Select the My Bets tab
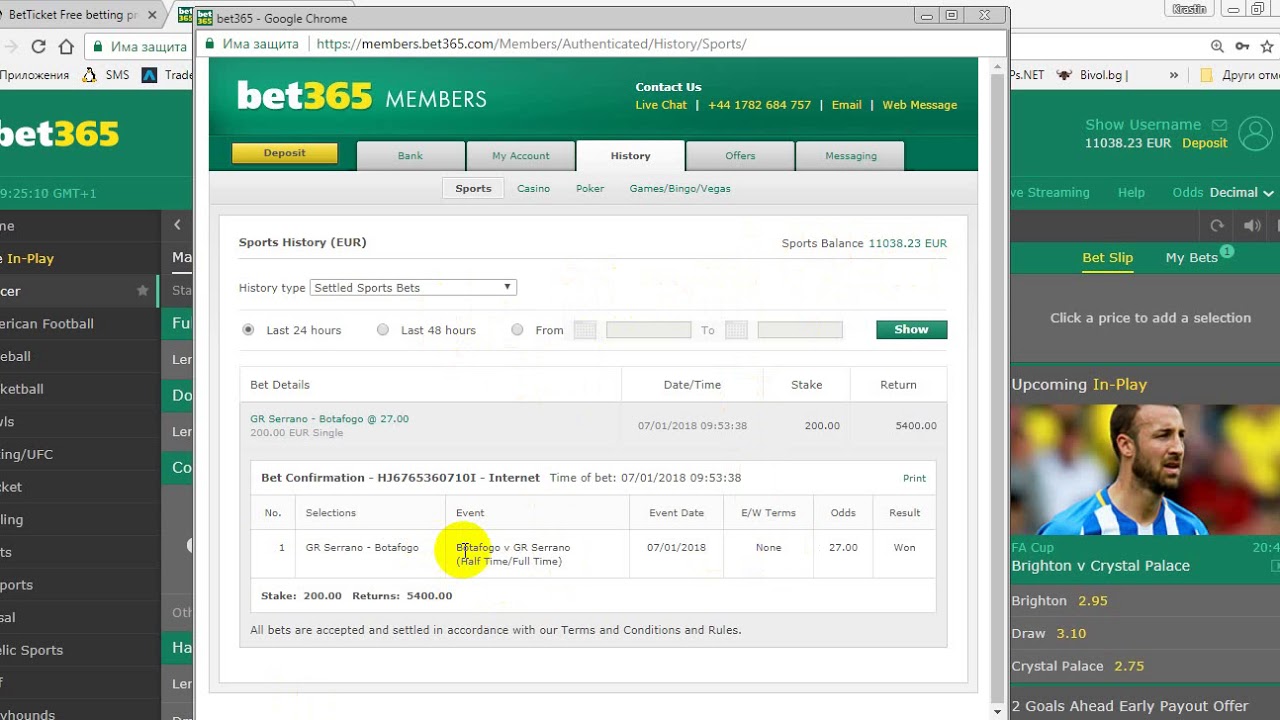Image resolution: width=1280 pixels, height=720 pixels. tap(1191, 257)
